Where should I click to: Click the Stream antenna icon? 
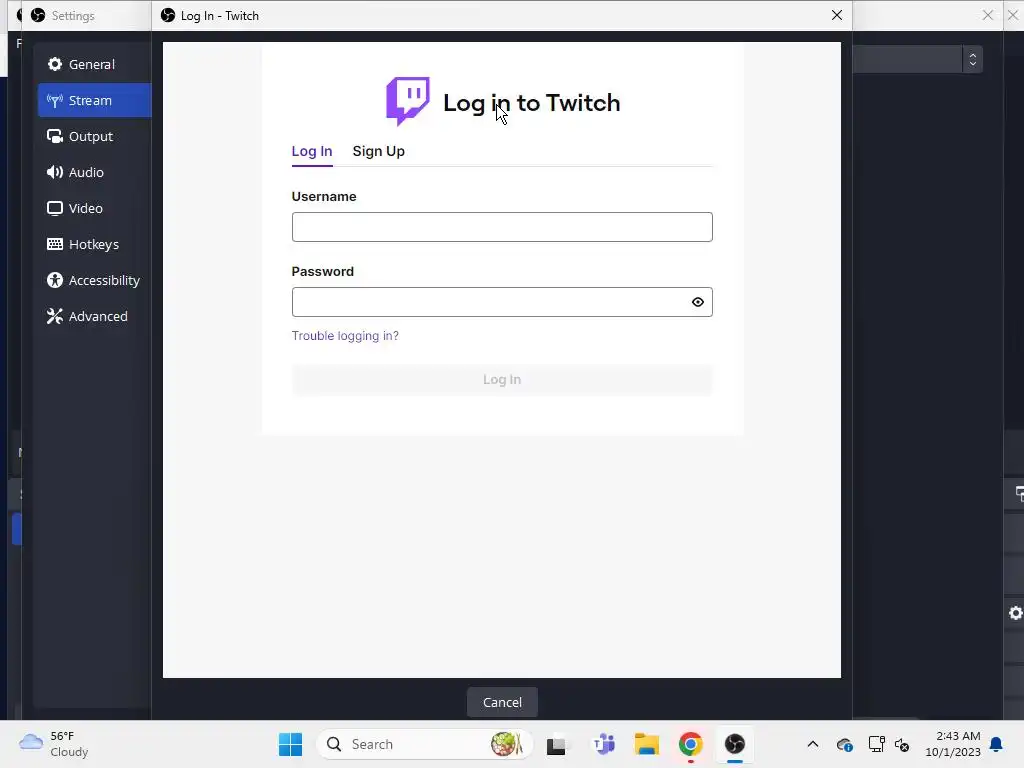pyautogui.click(x=55, y=100)
